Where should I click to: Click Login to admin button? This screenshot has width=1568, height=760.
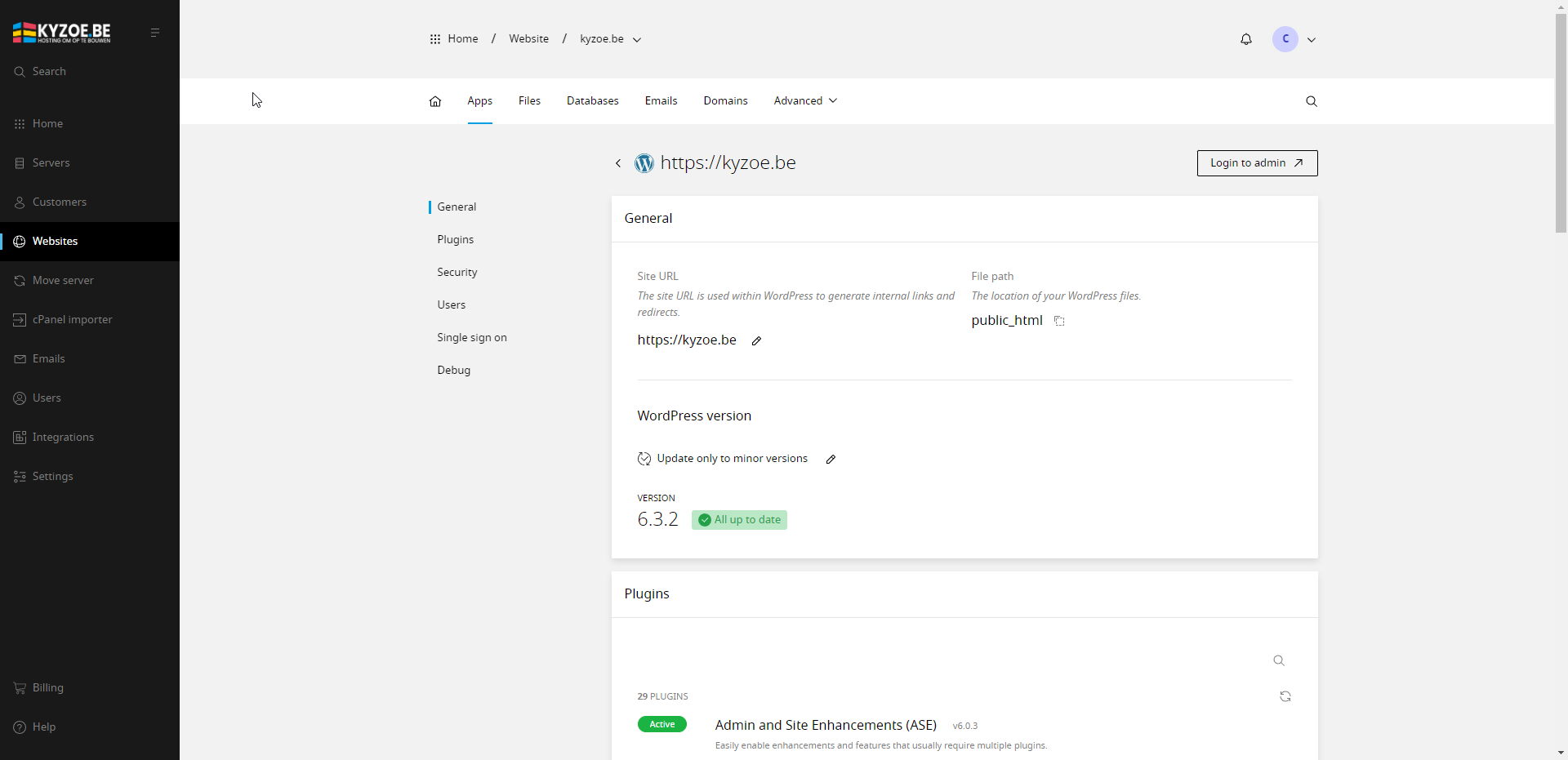[1258, 163]
